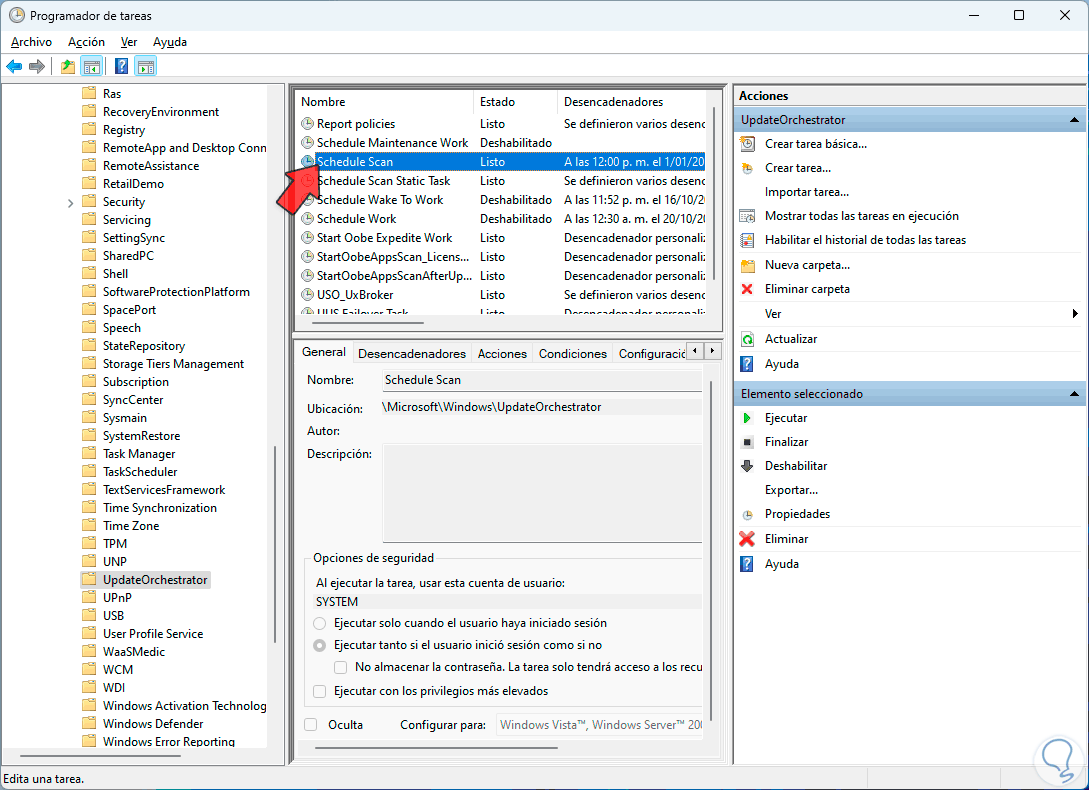
Task: Click the Finalizar stop square icon
Action: 747,442
